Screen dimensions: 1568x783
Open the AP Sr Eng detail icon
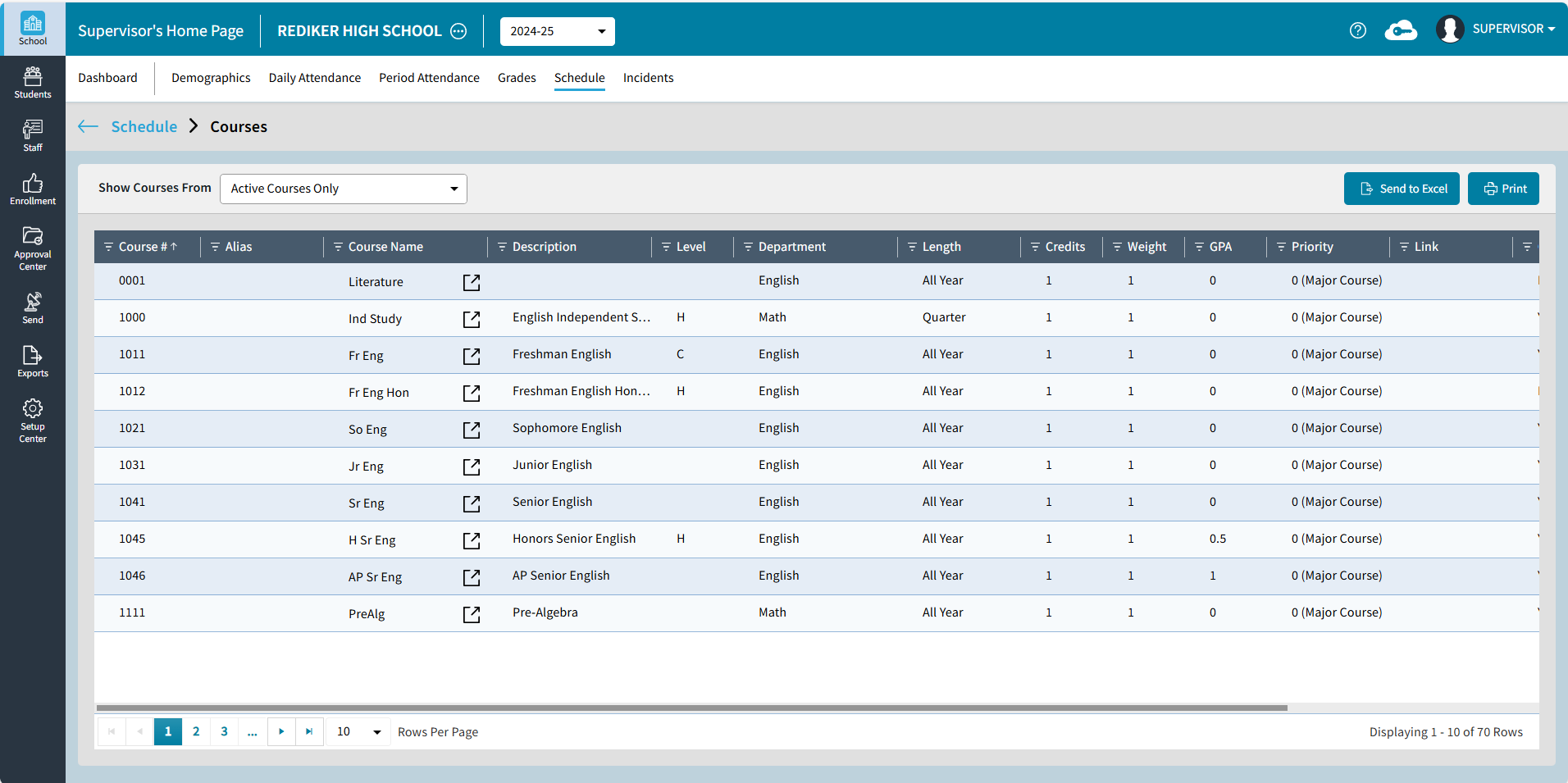point(472,577)
